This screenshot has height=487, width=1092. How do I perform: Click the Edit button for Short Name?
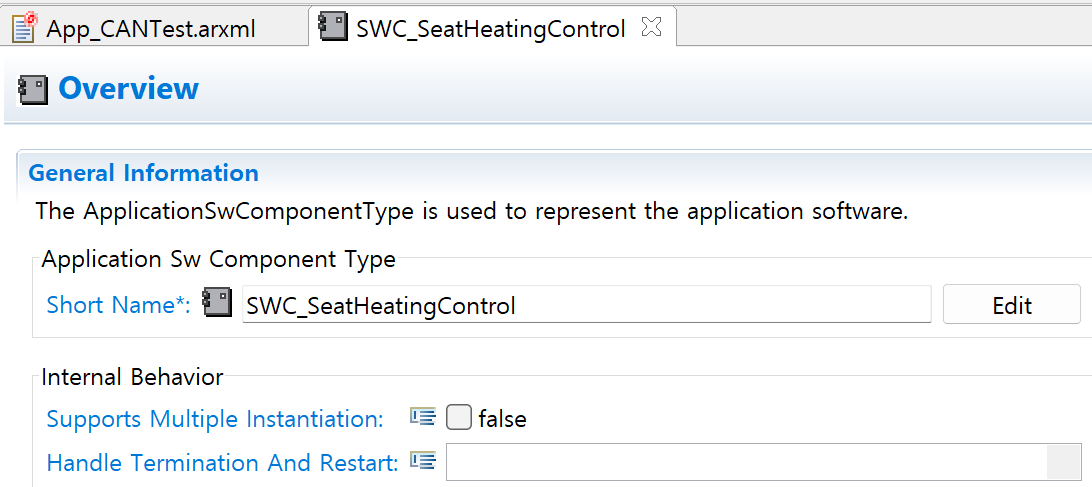1011,304
